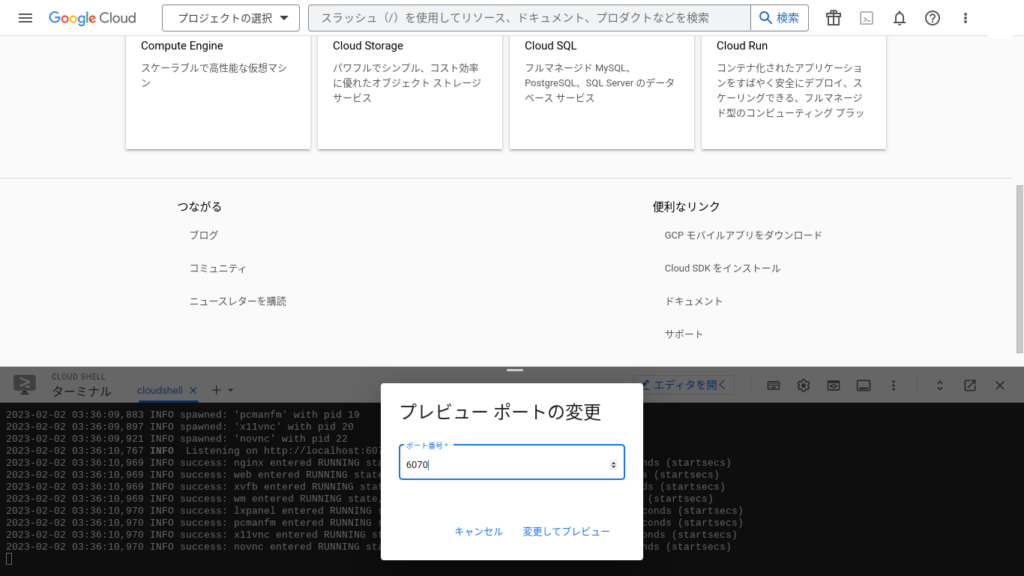The width and height of the screenshot is (1024, 576).
Task: Click the ポート番号 input field
Action: pos(500,465)
